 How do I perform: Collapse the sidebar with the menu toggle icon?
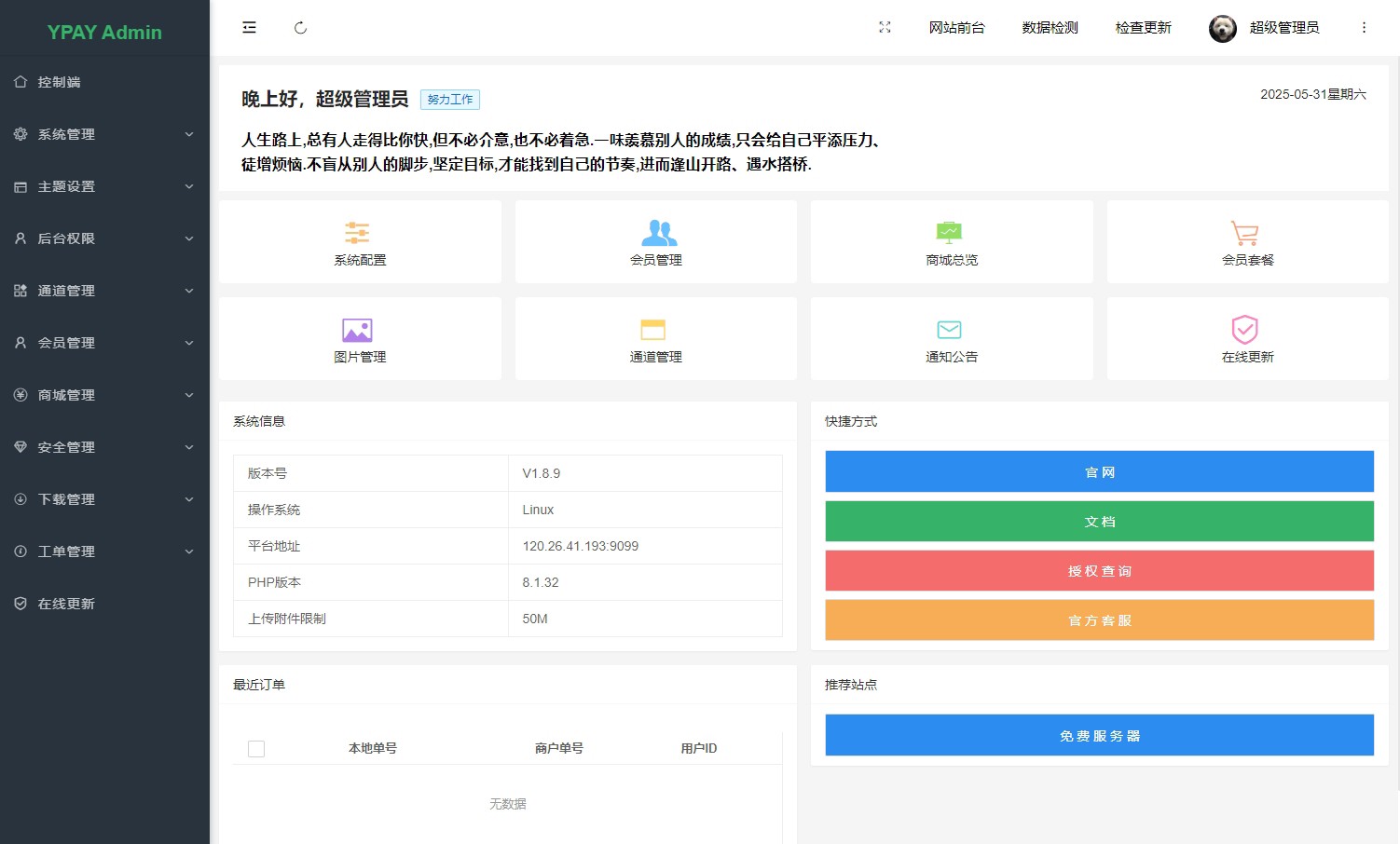(249, 28)
